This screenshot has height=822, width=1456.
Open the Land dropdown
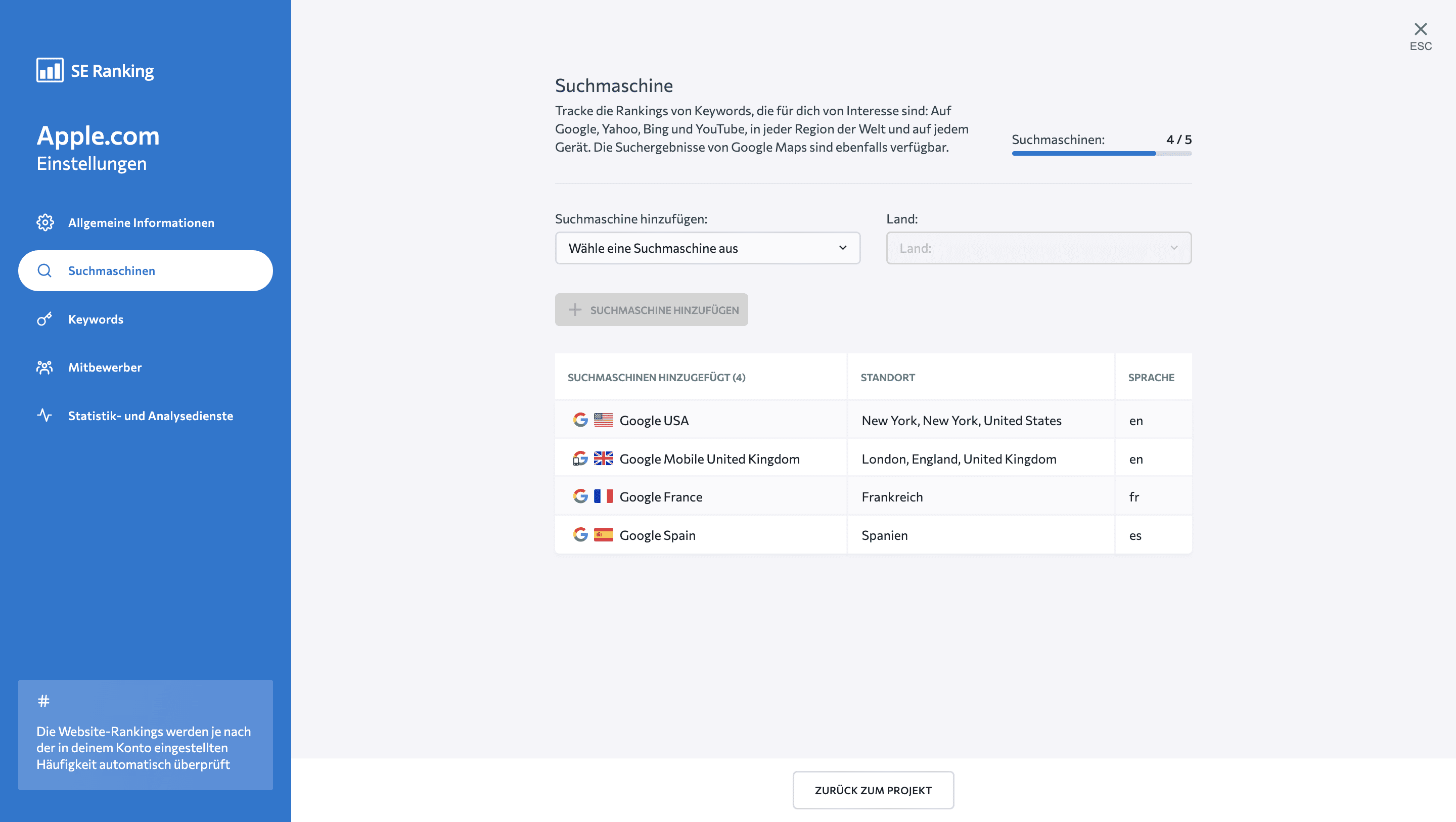[1039, 248]
